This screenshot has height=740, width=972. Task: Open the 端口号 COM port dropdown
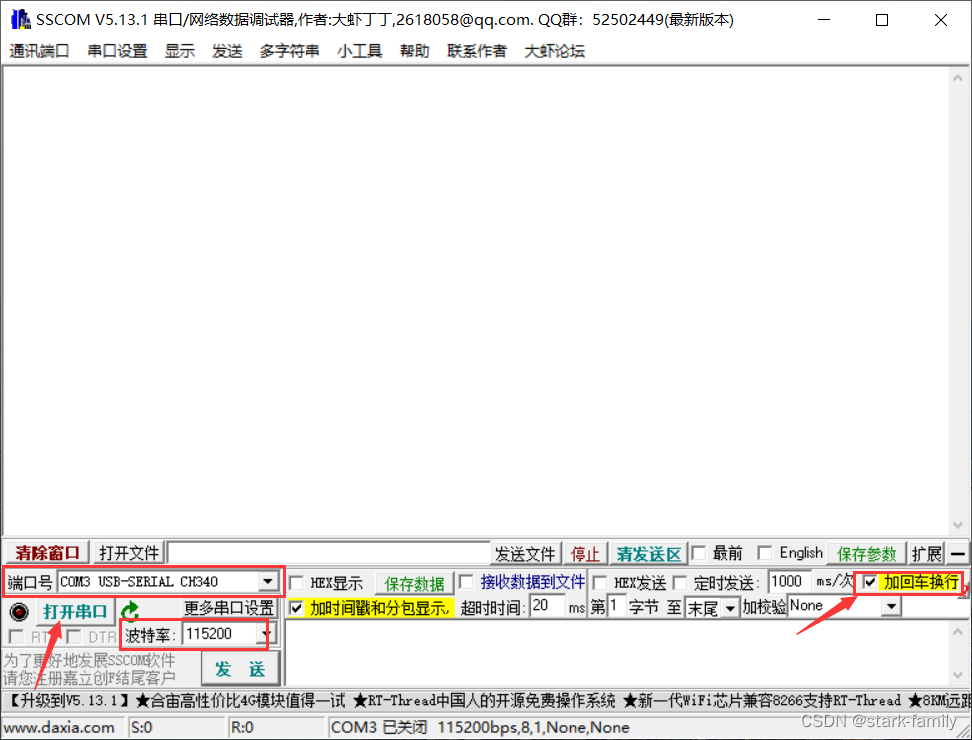click(x=270, y=581)
